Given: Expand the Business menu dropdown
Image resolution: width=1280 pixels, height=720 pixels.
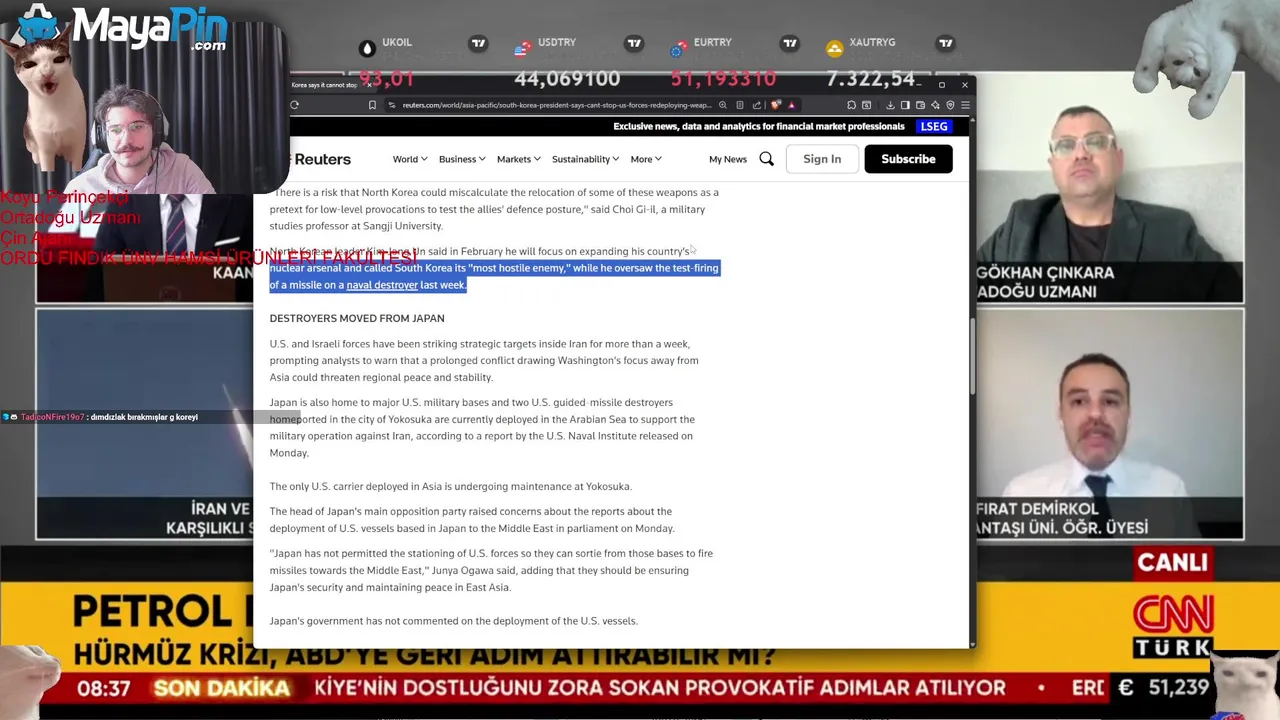Looking at the screenshot, I should 462,159.
